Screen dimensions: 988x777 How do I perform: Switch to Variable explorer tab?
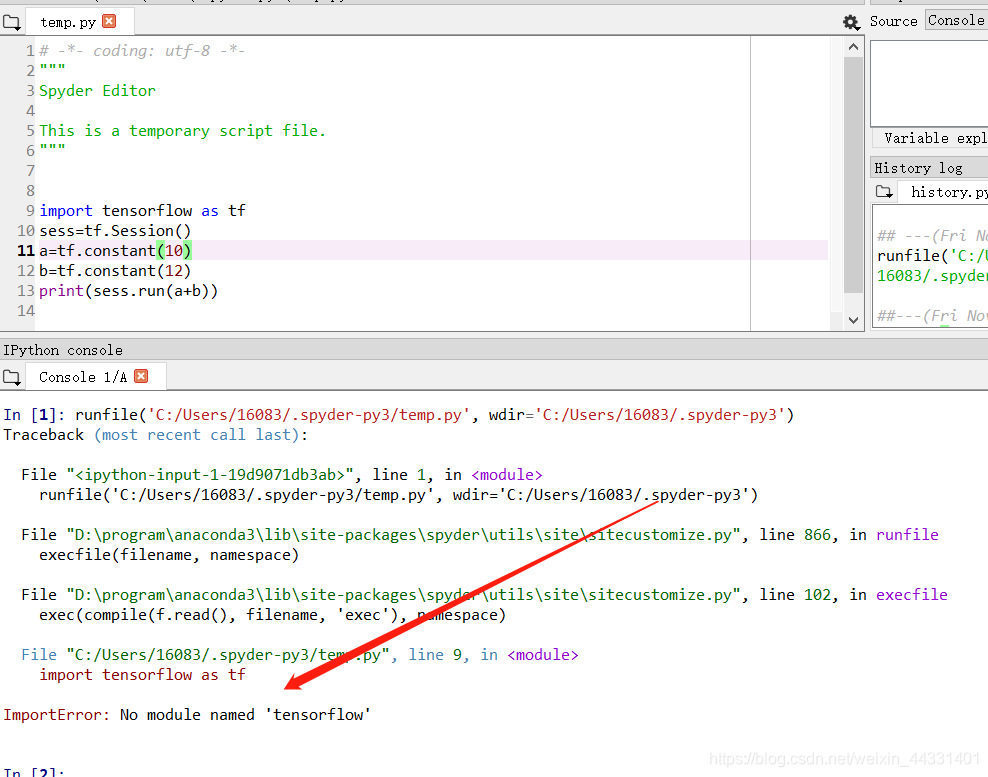(x=932, y=138)
